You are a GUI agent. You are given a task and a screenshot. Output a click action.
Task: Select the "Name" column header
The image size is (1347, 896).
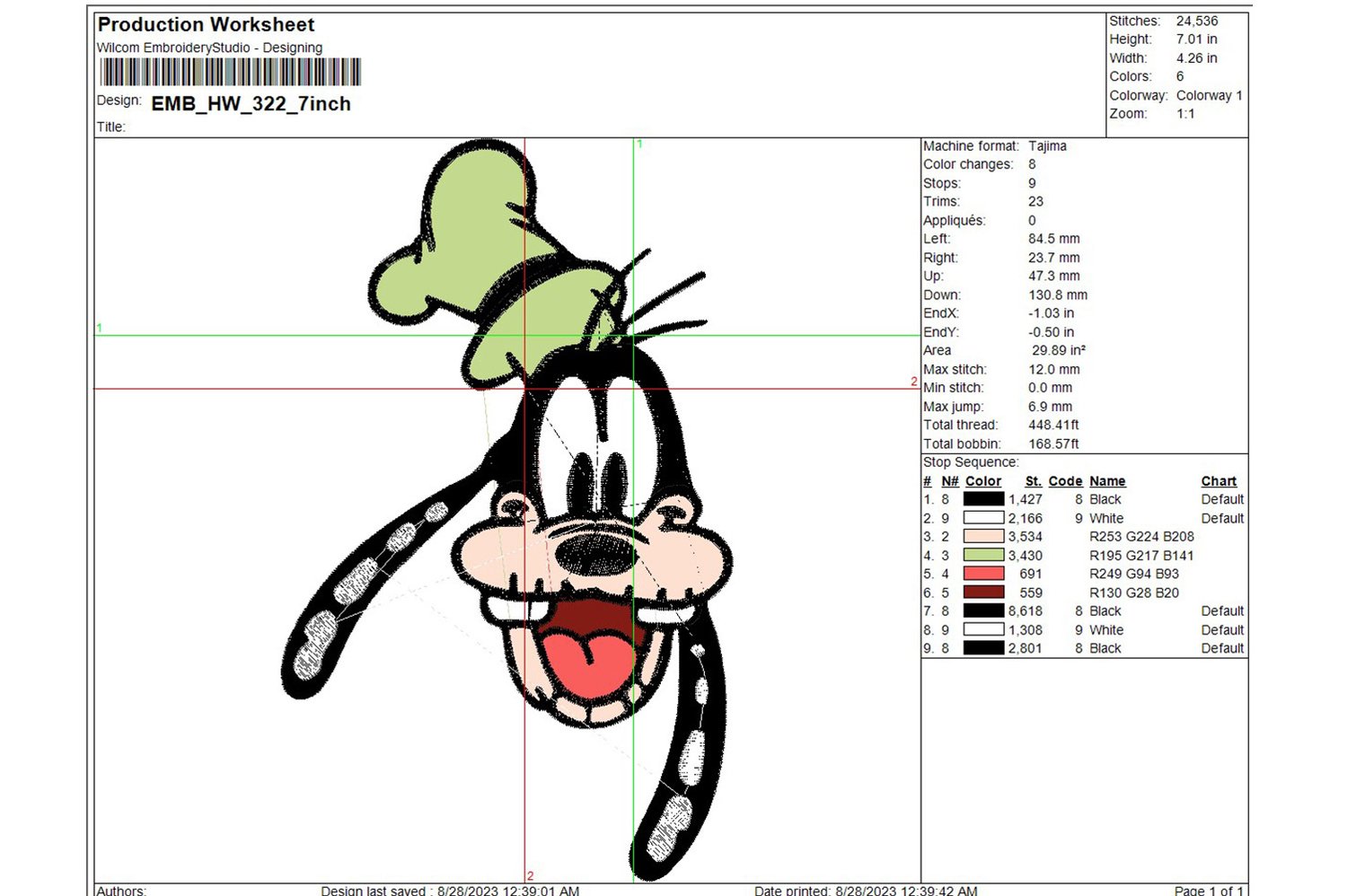pyautogui.click(x=1107, y=481)
